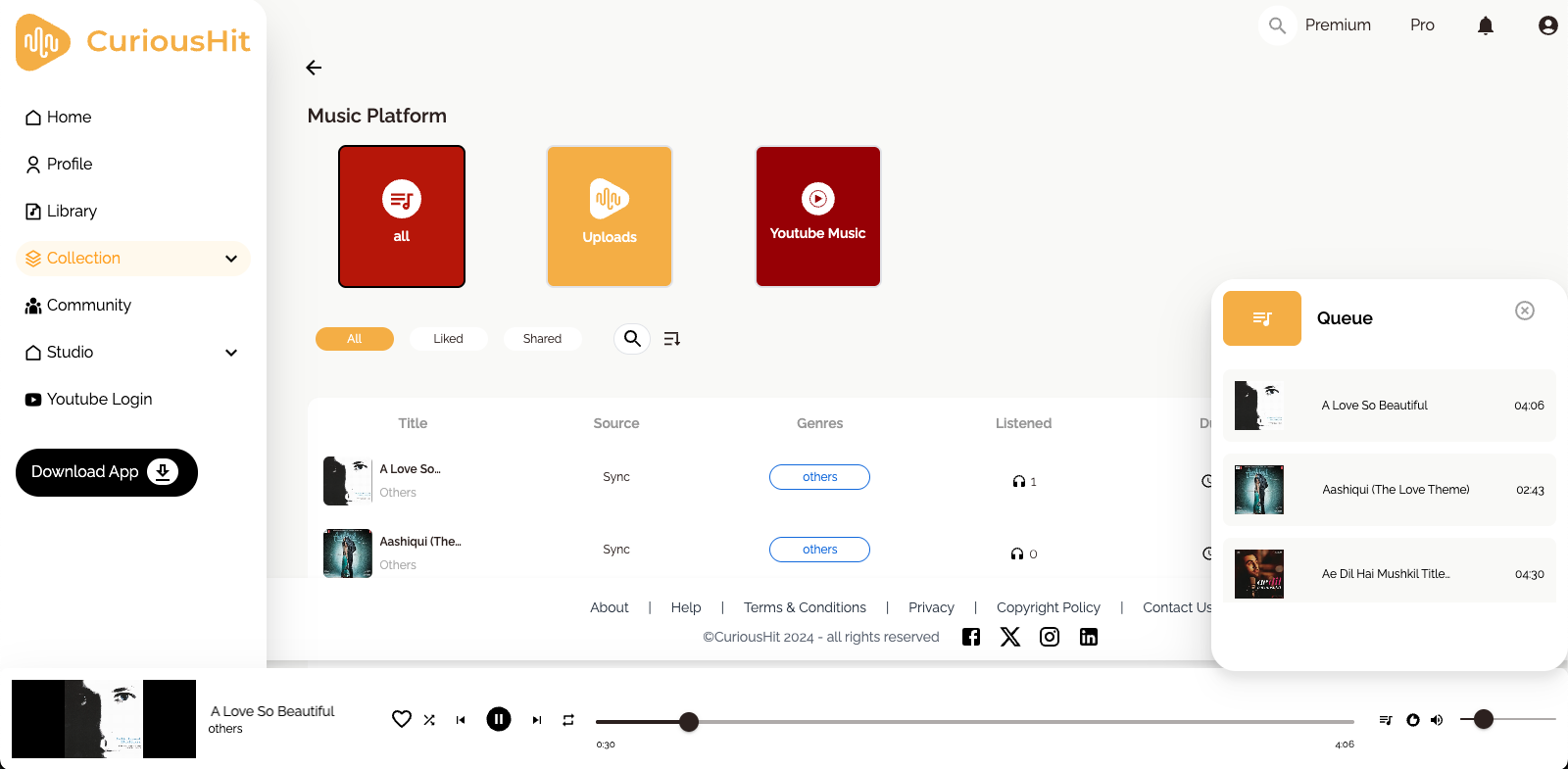
Task: Open the sort options icon
Action: coord(671,339)
